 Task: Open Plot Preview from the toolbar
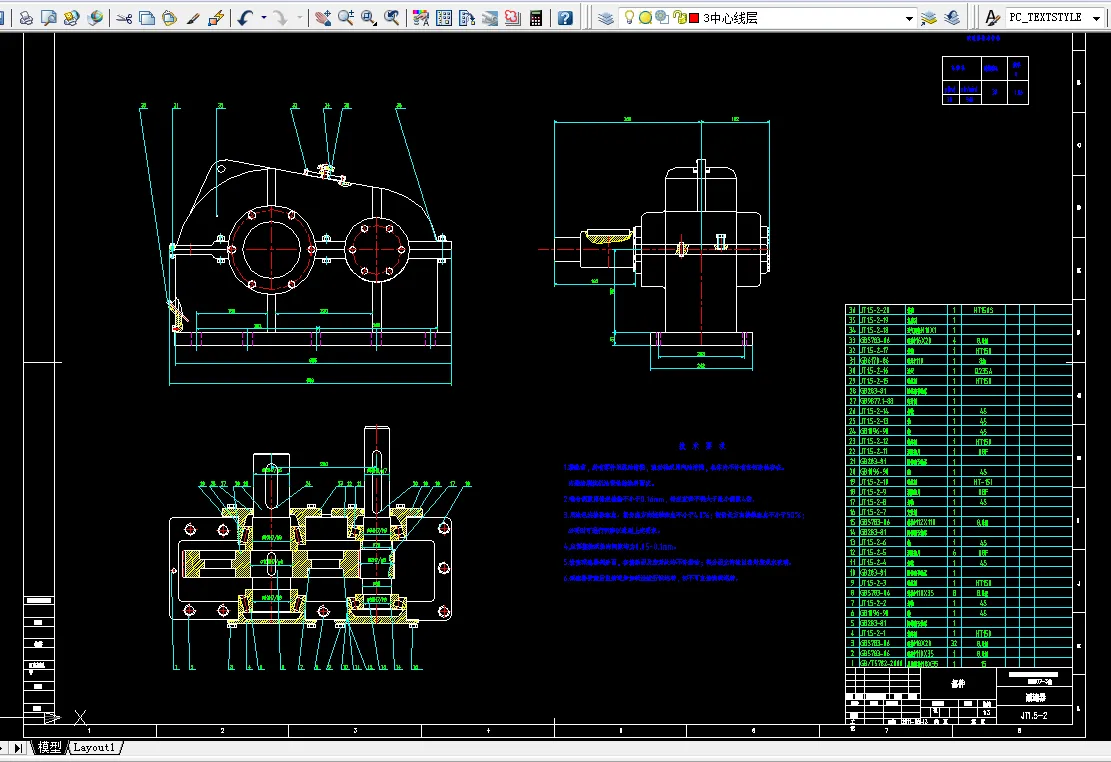click(49, 18)
